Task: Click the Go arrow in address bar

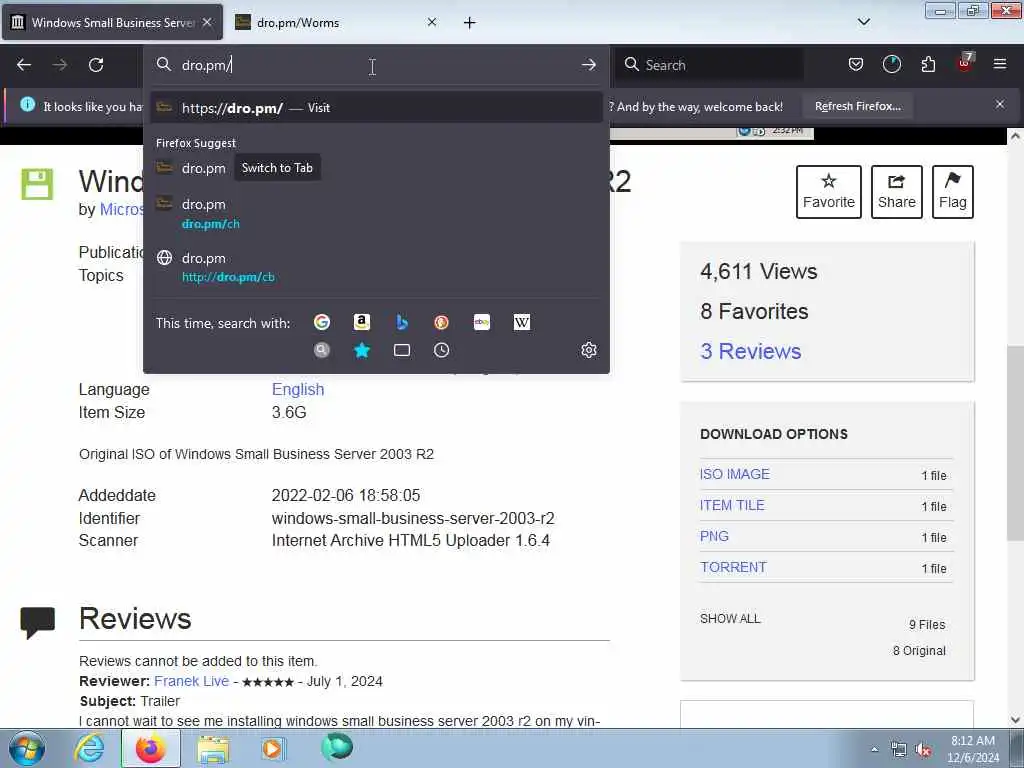Action: (x=588, y=65)
